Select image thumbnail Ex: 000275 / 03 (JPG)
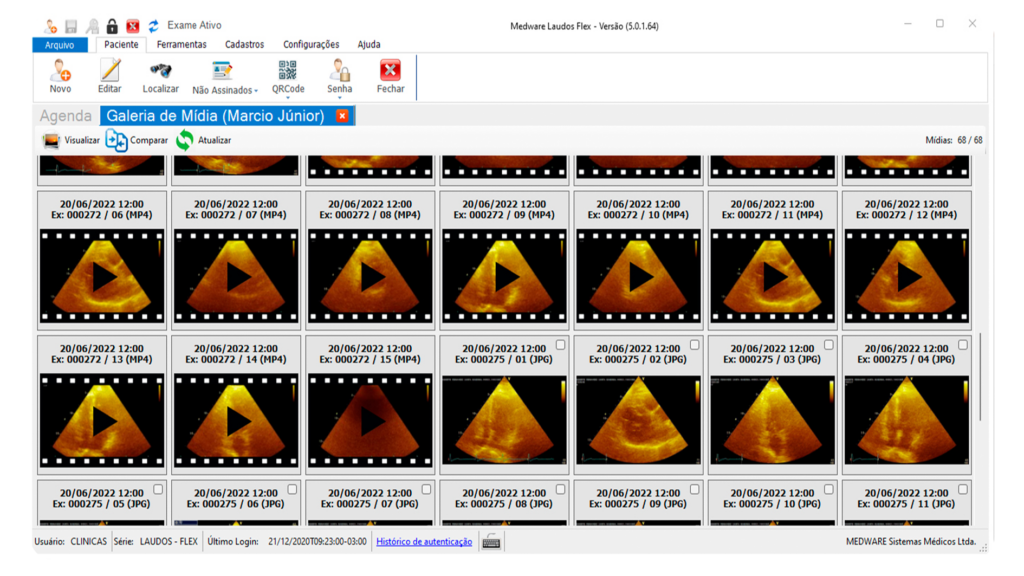This screenshot has height=576, width=1024. tap(773, 421)
